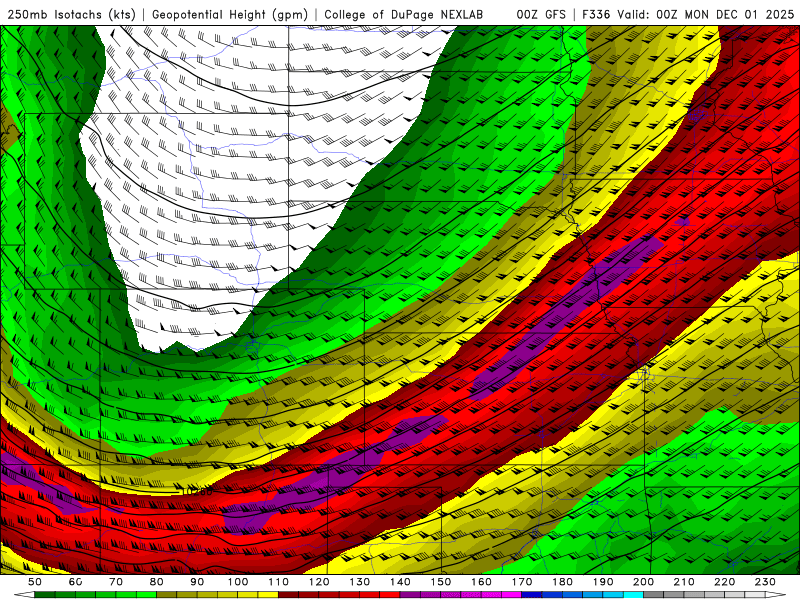Click the 70 value on the color scale
Image resolution: width=800 pixels, height=600 pixels.
[x=116, y=582]
